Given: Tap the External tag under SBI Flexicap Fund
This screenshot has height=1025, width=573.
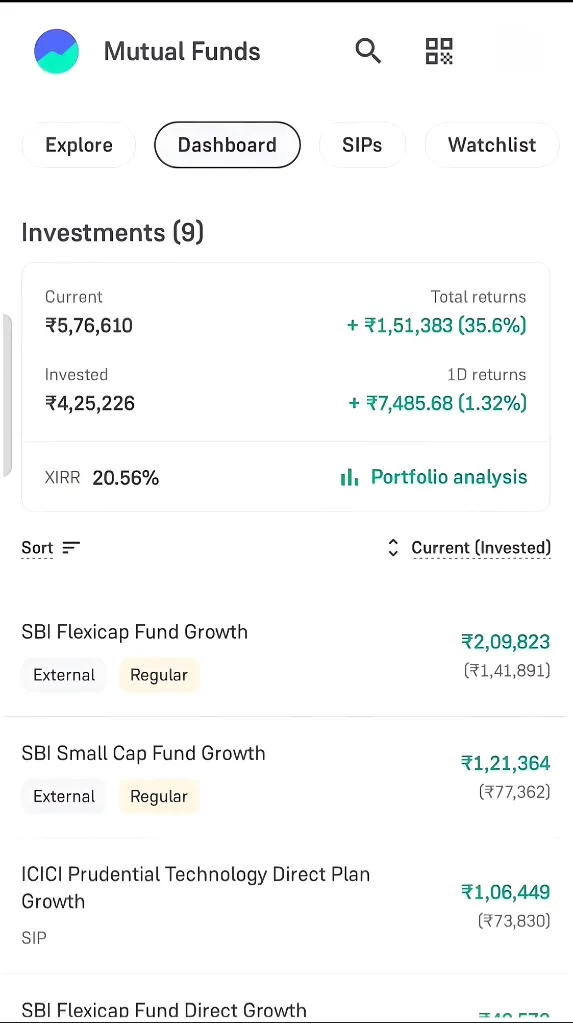Looking at the screenshot, I should point(64,675).
